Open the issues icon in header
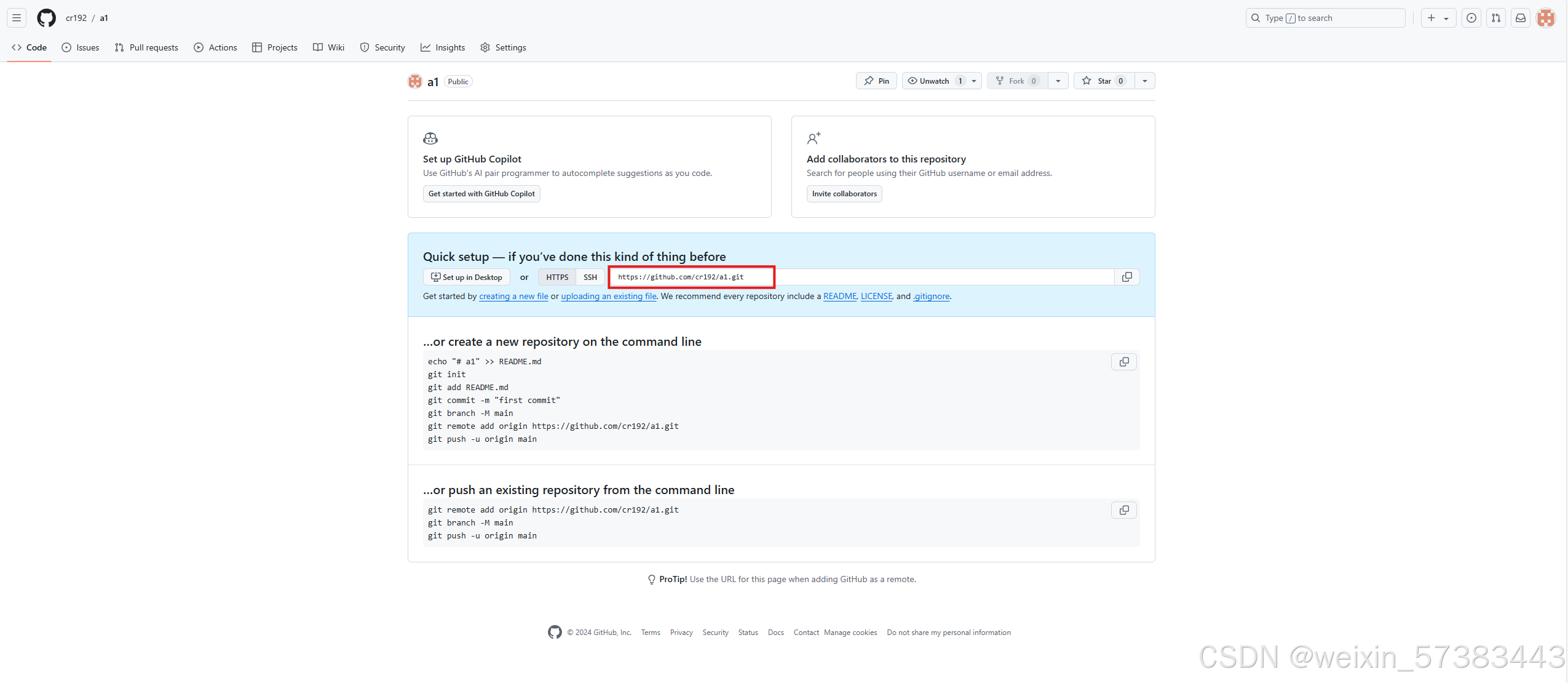This screenshot has width=1568, height=683. [1471, 18]
